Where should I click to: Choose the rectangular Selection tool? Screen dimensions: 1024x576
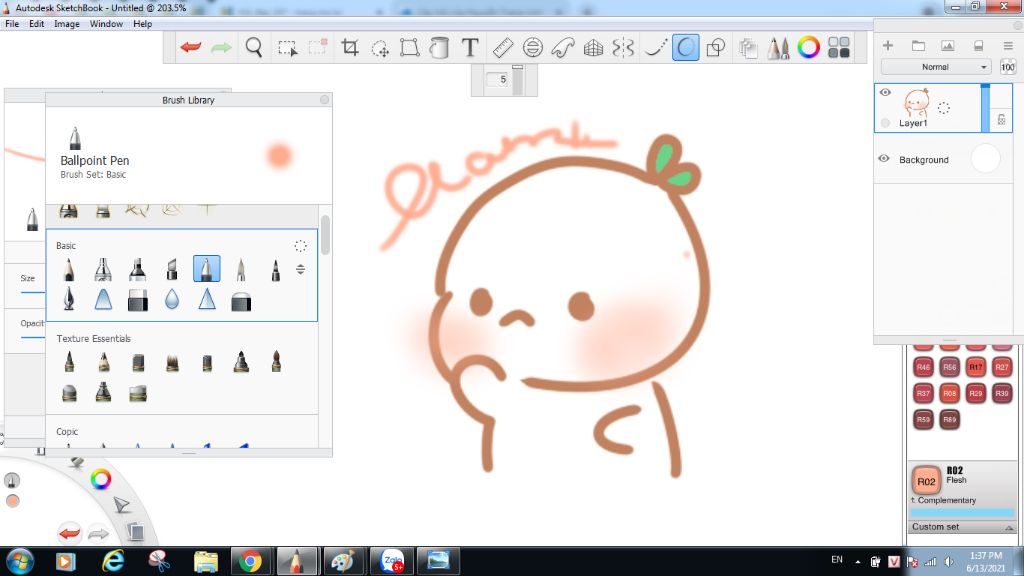(x=287, y=48)
